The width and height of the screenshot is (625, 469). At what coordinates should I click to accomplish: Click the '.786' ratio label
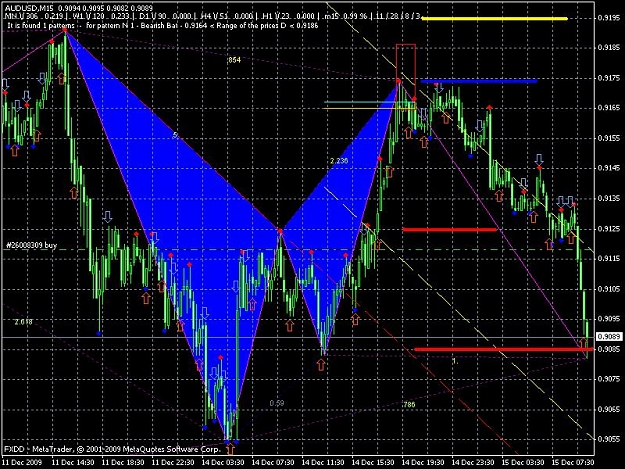[x=409, y=404]
